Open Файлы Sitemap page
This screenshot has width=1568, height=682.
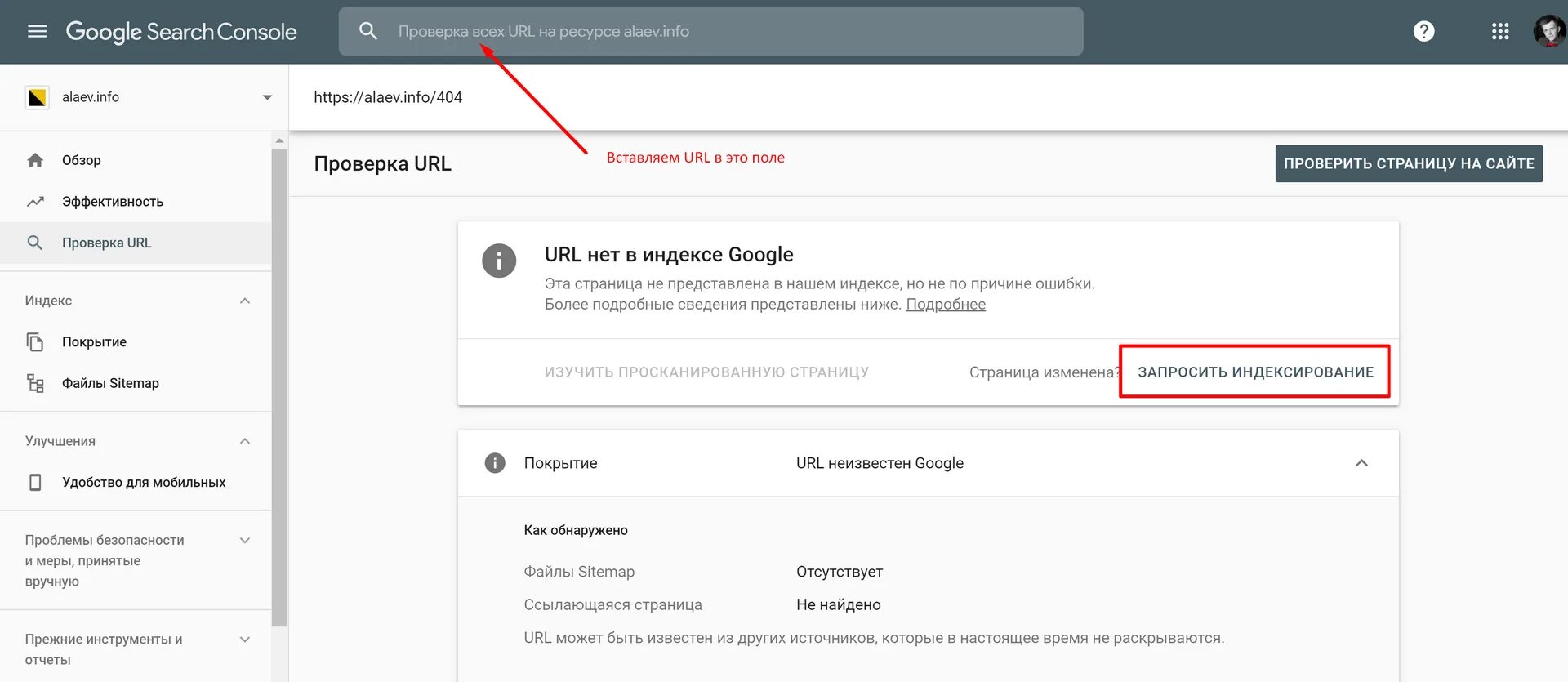(x=136, y=383)
